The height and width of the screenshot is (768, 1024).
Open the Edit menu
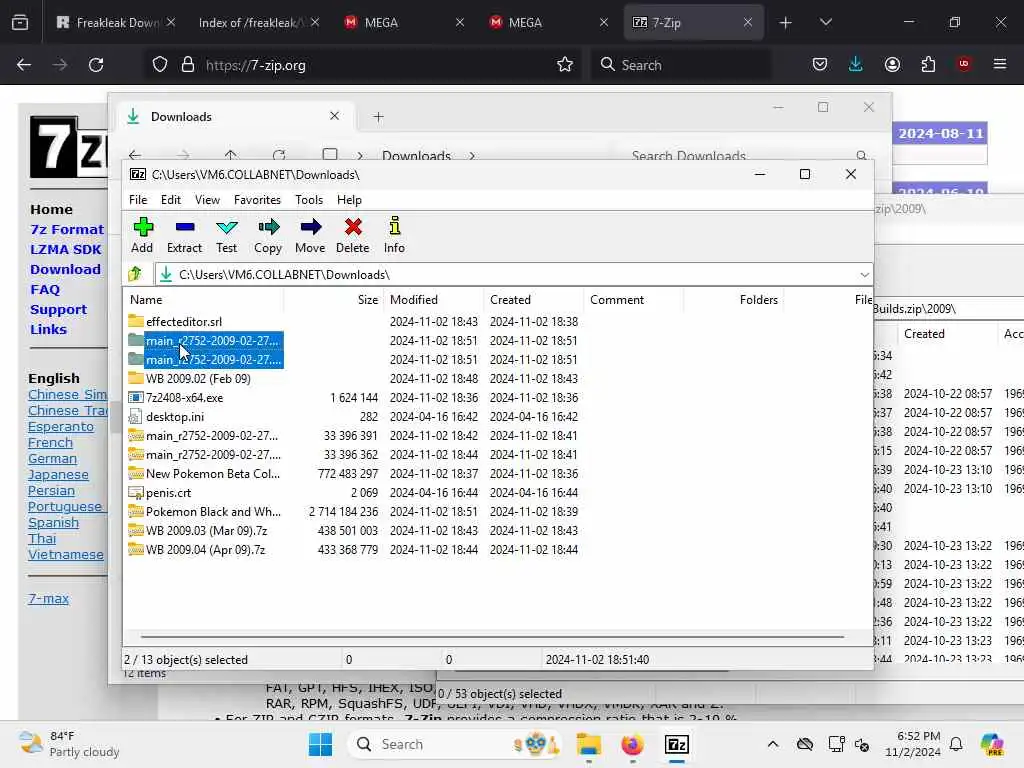click(x=170, y=200)
